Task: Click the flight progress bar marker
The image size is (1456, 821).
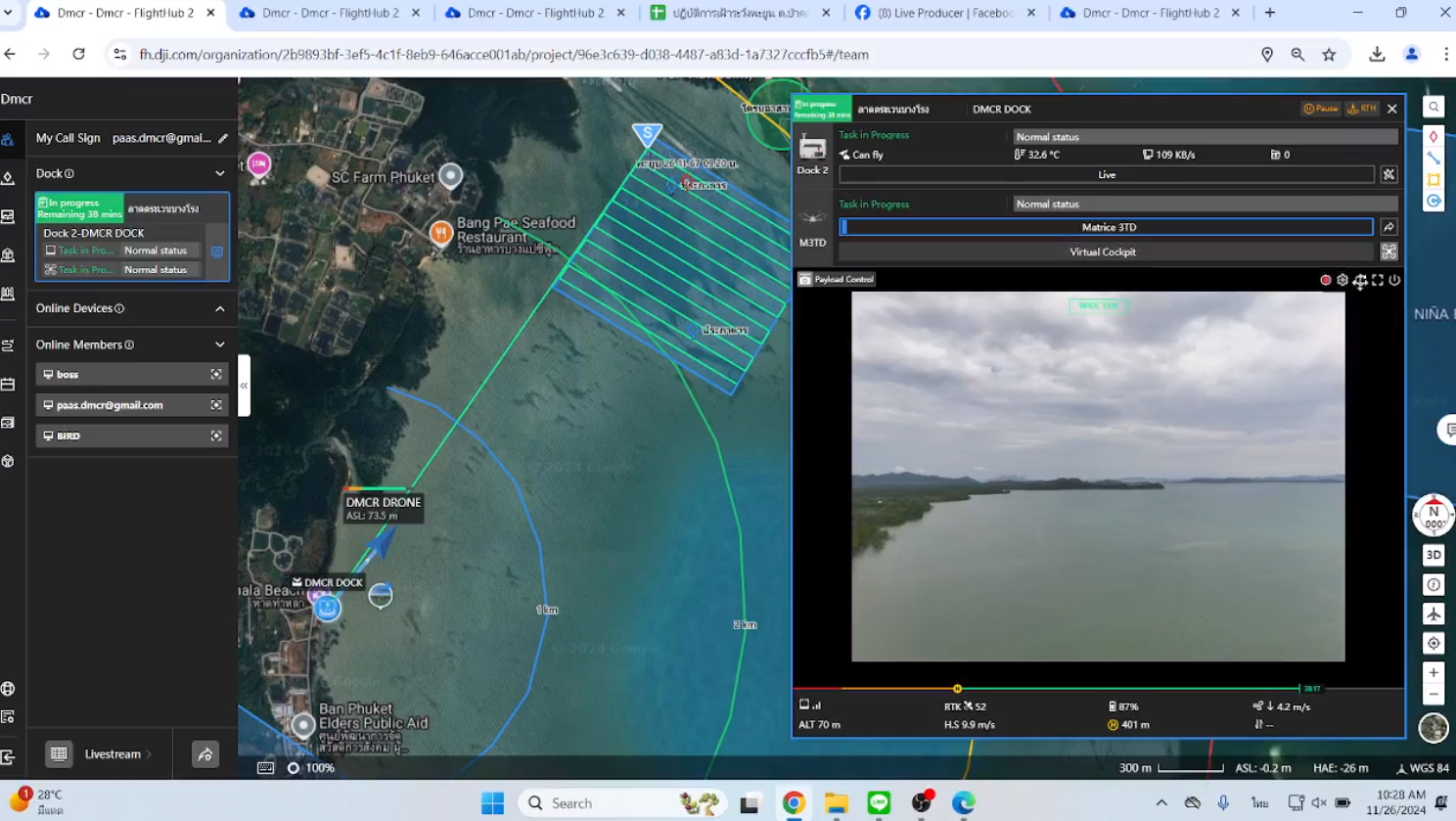Action: [x=957, y=689]
